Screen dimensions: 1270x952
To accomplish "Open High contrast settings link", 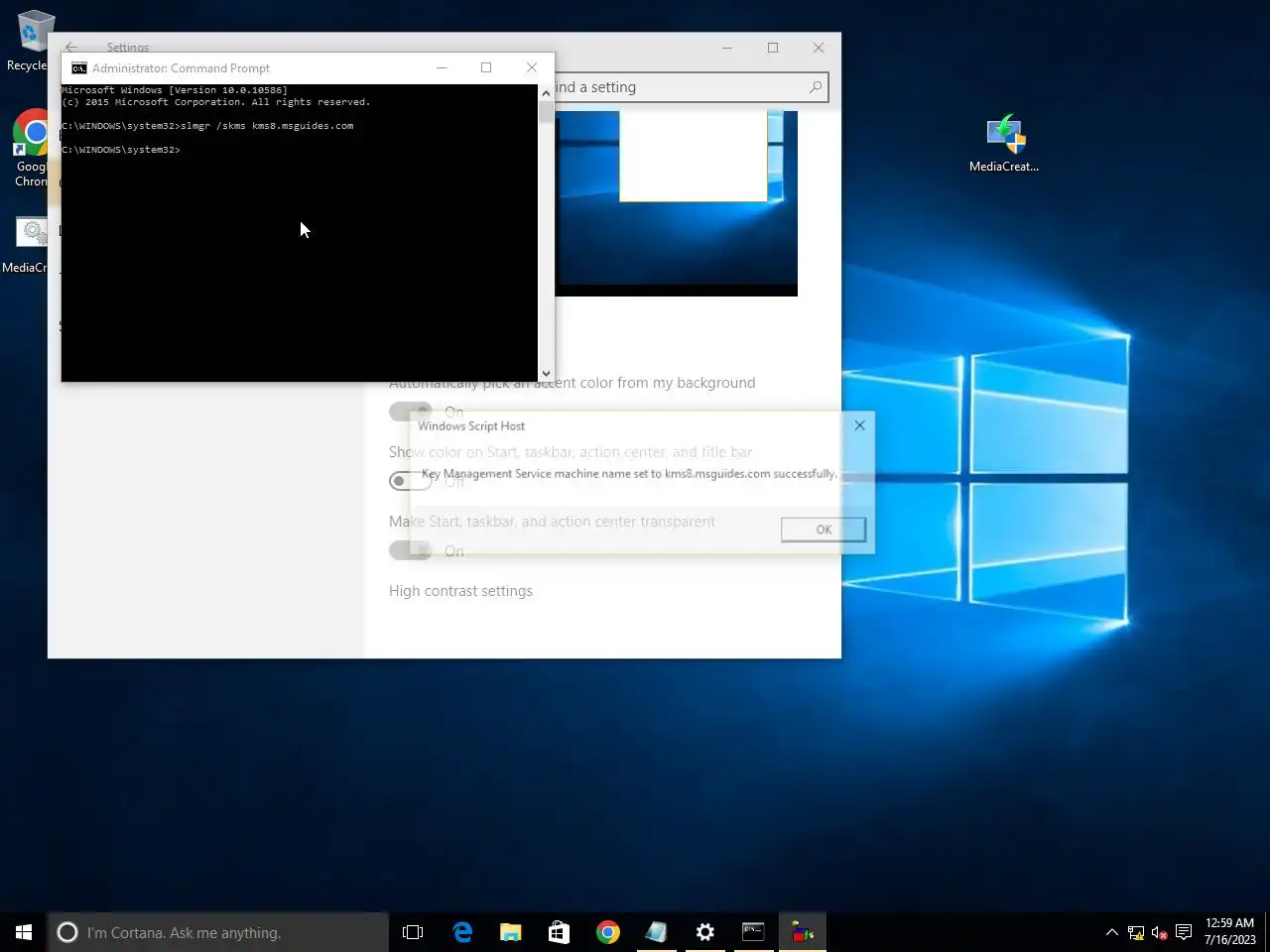I will (x=460, y=591).
